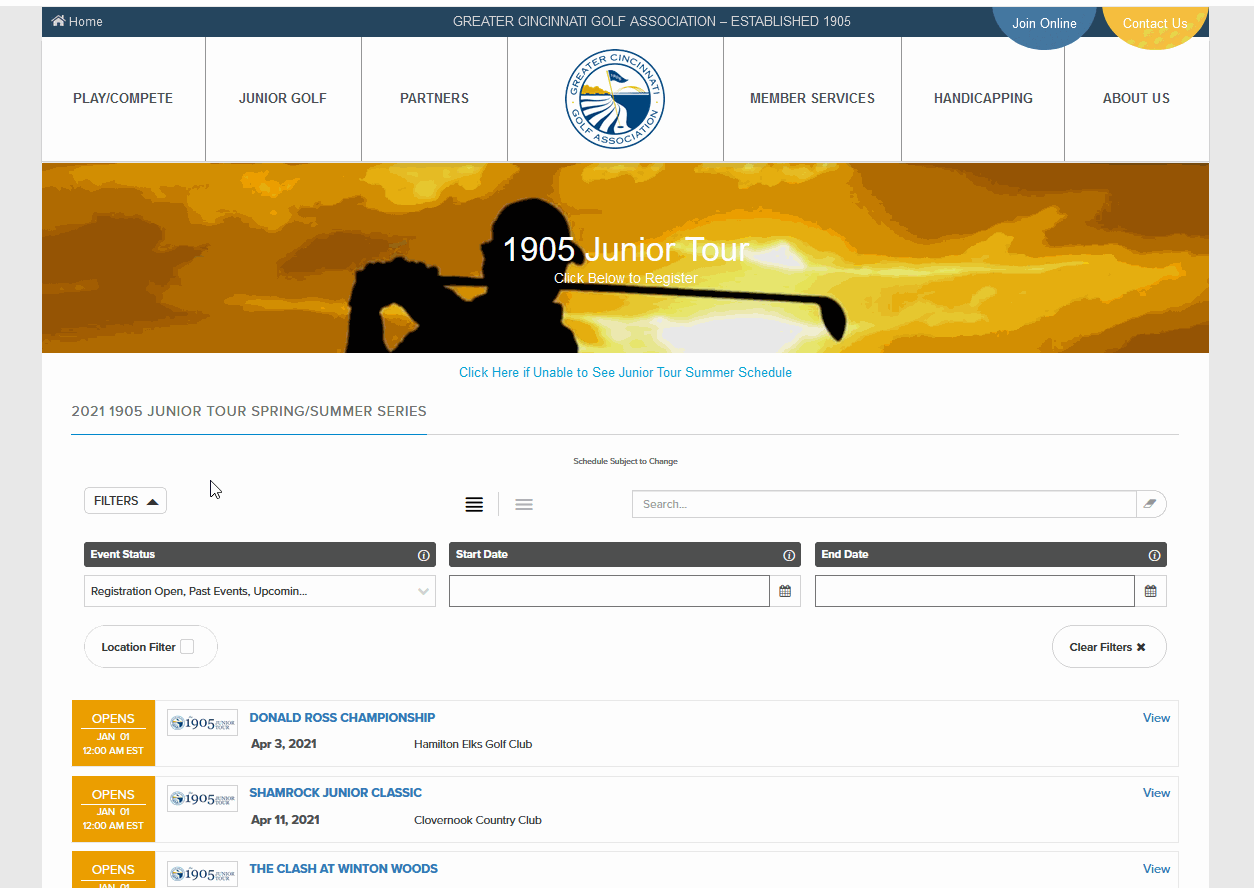Open The Clash at Winton Woods event
Viewport: 1254px width, 888px height.
click(x=344, y=868)
